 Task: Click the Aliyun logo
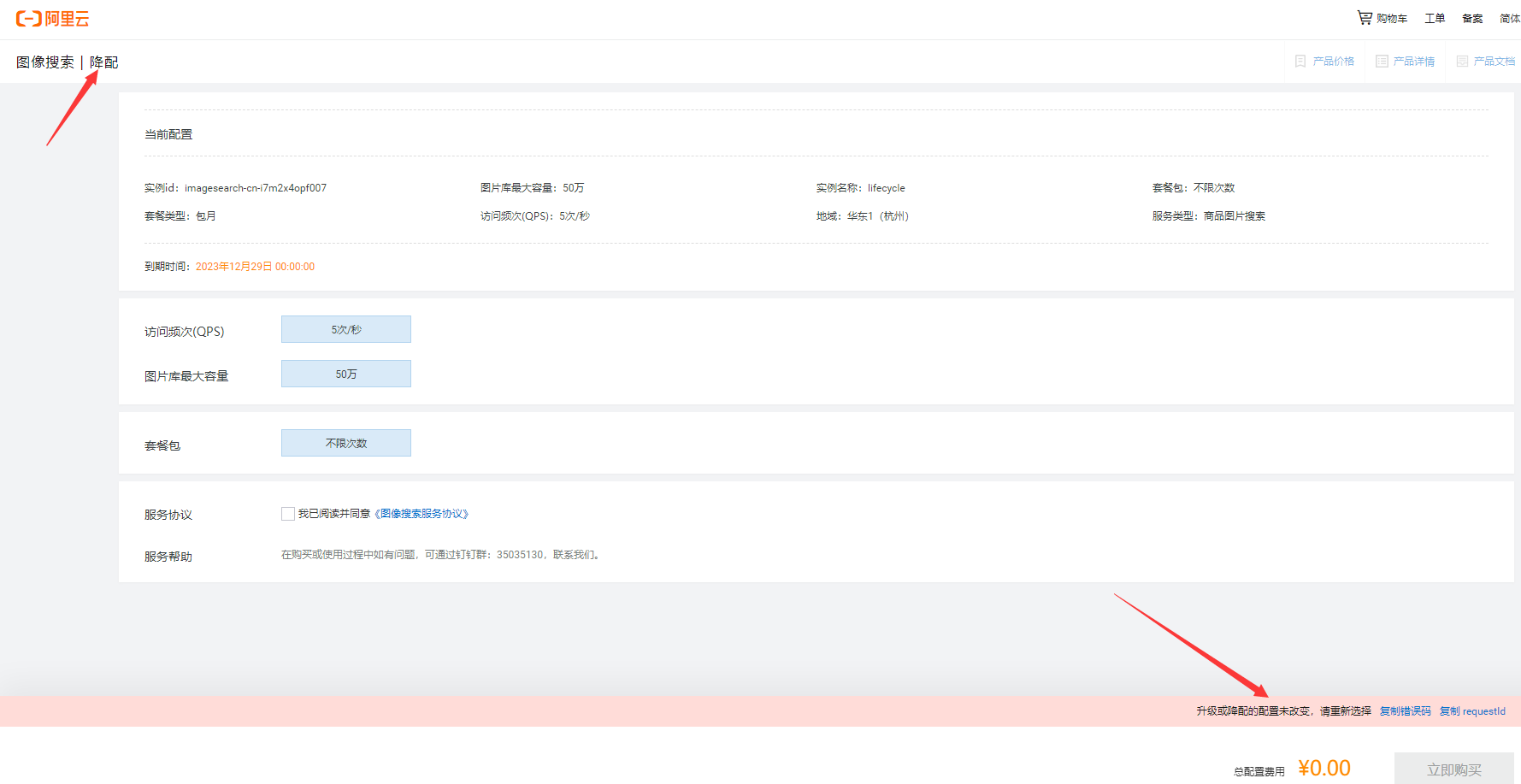pos(52,19)
